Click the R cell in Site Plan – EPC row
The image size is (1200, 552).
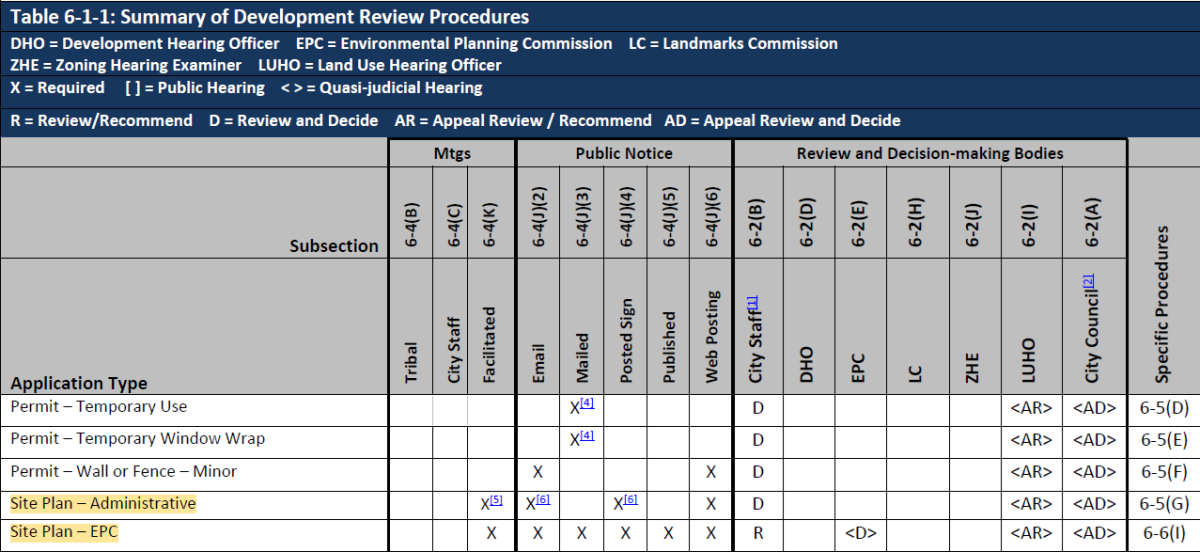[x=757, y=534]
